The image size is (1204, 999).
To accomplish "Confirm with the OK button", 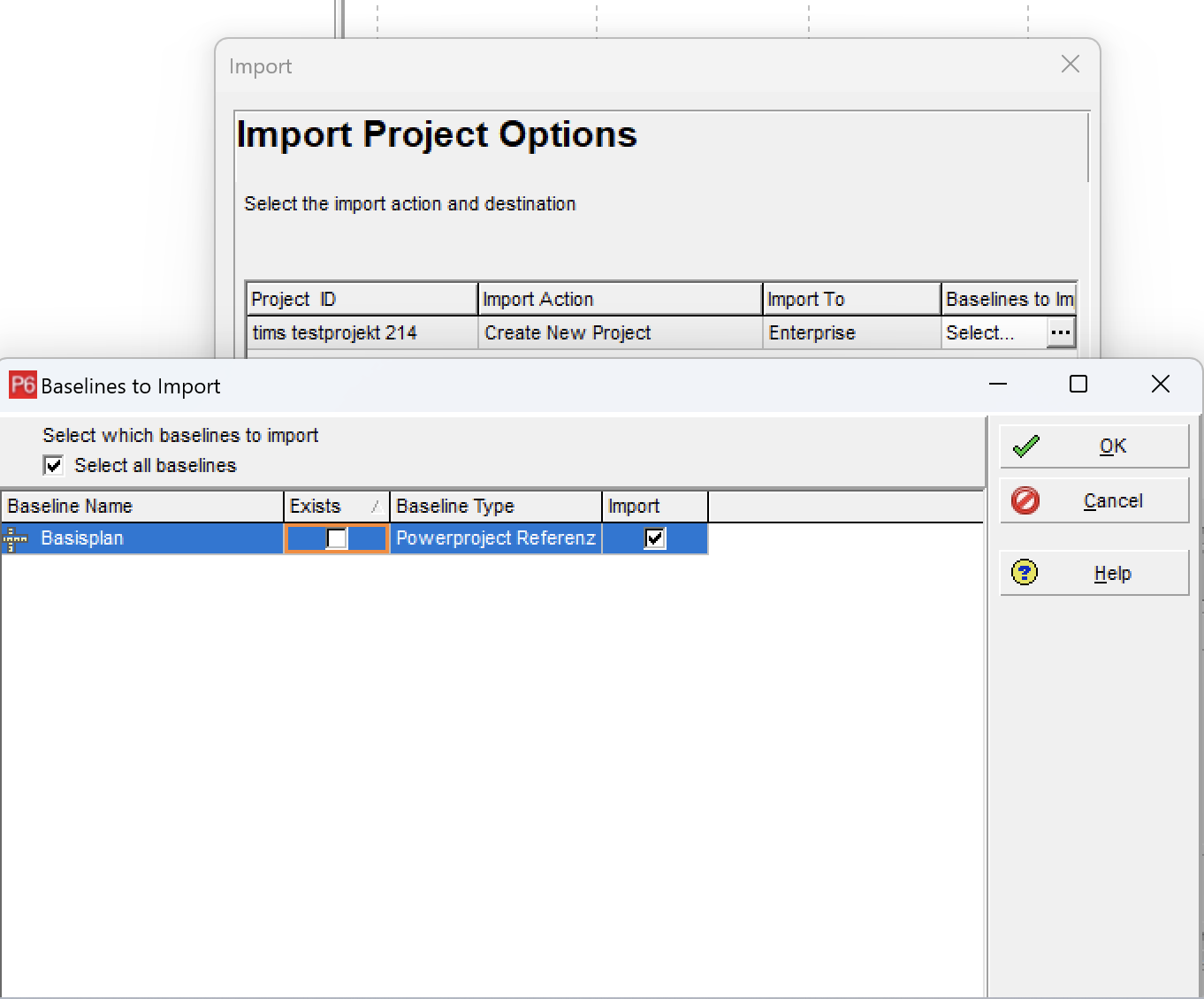I will [1094, 446].
